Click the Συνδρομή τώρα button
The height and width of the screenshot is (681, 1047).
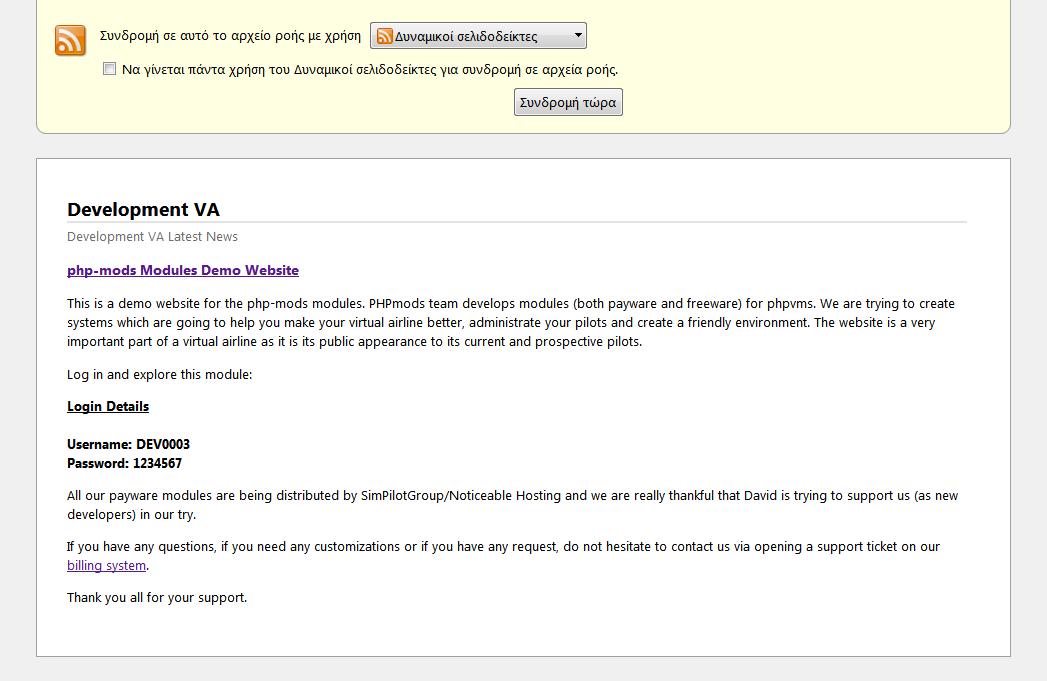pyautogui.click(x=568, y=102)
